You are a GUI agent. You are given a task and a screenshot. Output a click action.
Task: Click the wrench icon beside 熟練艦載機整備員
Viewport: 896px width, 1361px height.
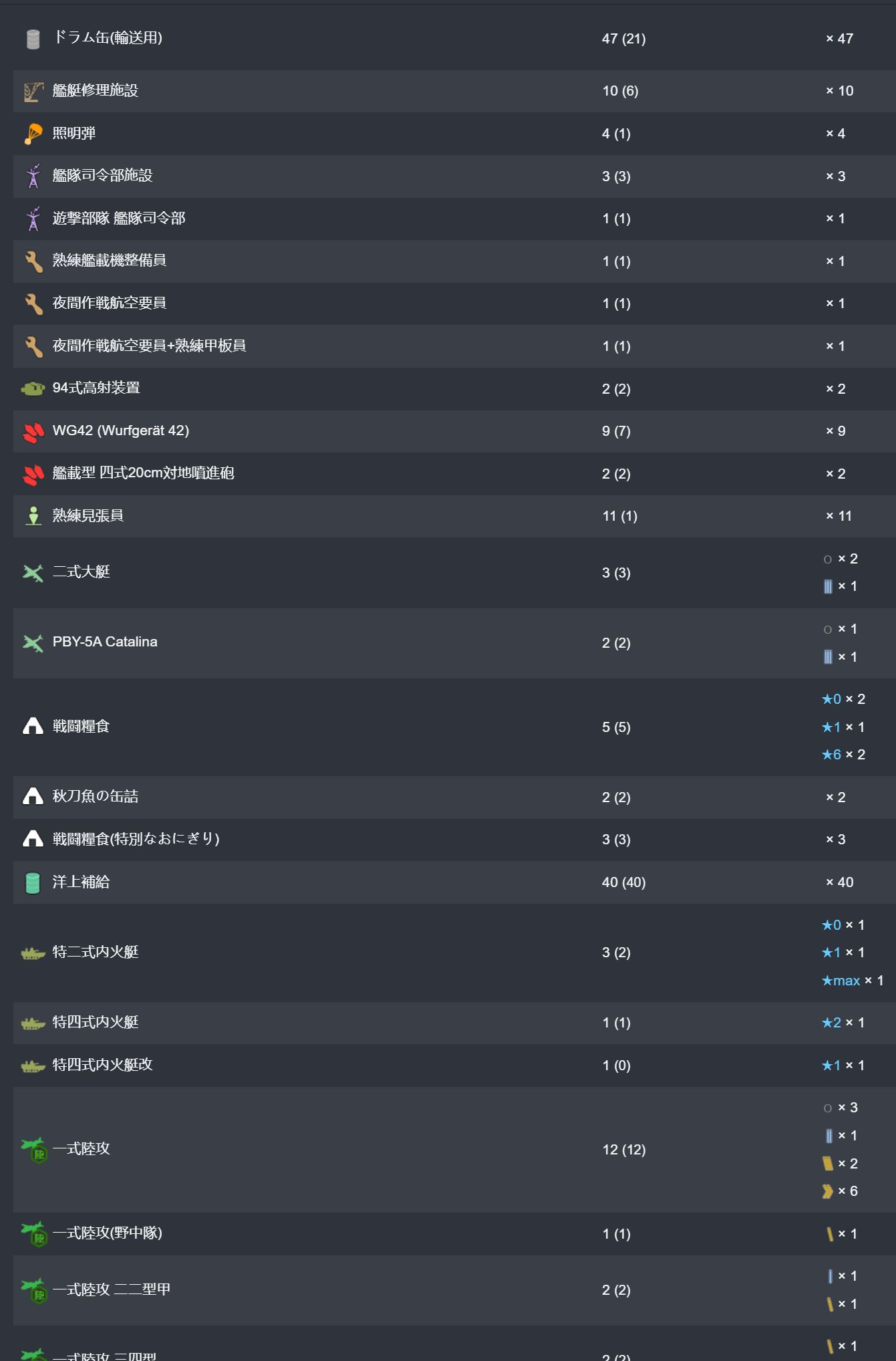33,261
